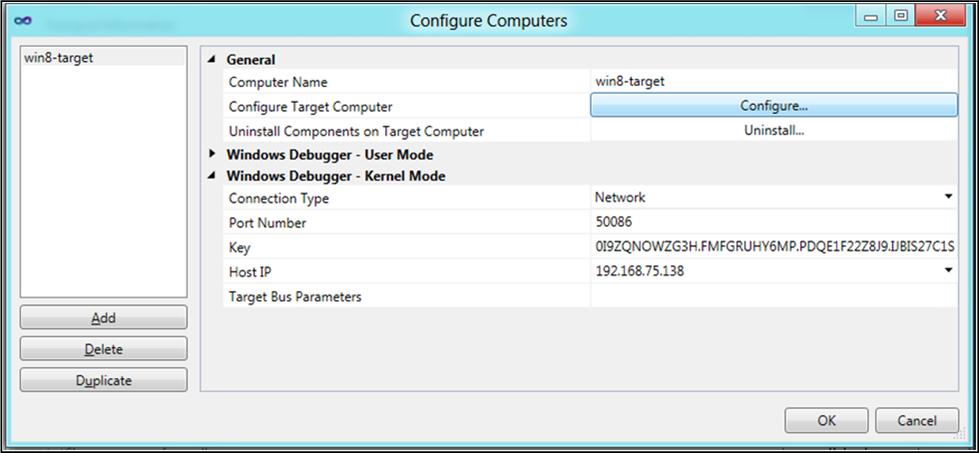Confirm with the OK button
The height and width of the screenshot is (453, 979).
pos(826,420)
